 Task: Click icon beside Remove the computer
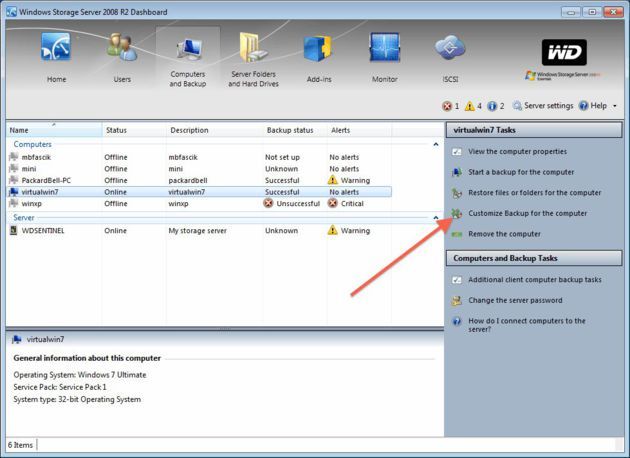(x=457, y=234)
